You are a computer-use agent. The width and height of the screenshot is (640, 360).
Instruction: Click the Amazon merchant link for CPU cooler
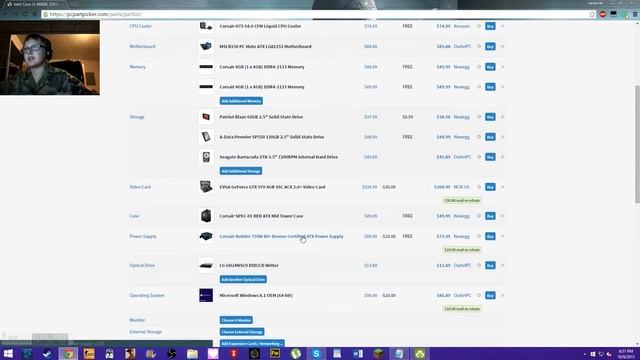pos(462,26)
